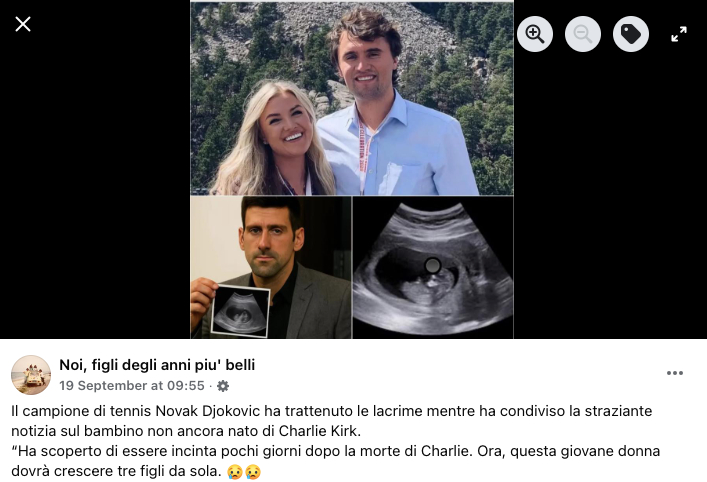The width and height of the screenshot is (707, 482).
Task: Click the small ultrasound print held in hand
Action: pos(240,311)
